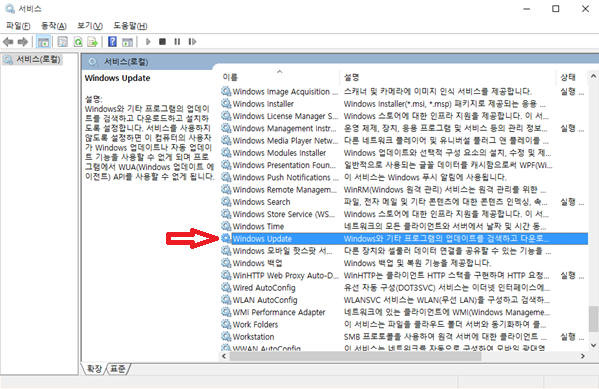Click the gear icon beside Windows Update
This screenshot has height=389, width=599.
point(226,238)
